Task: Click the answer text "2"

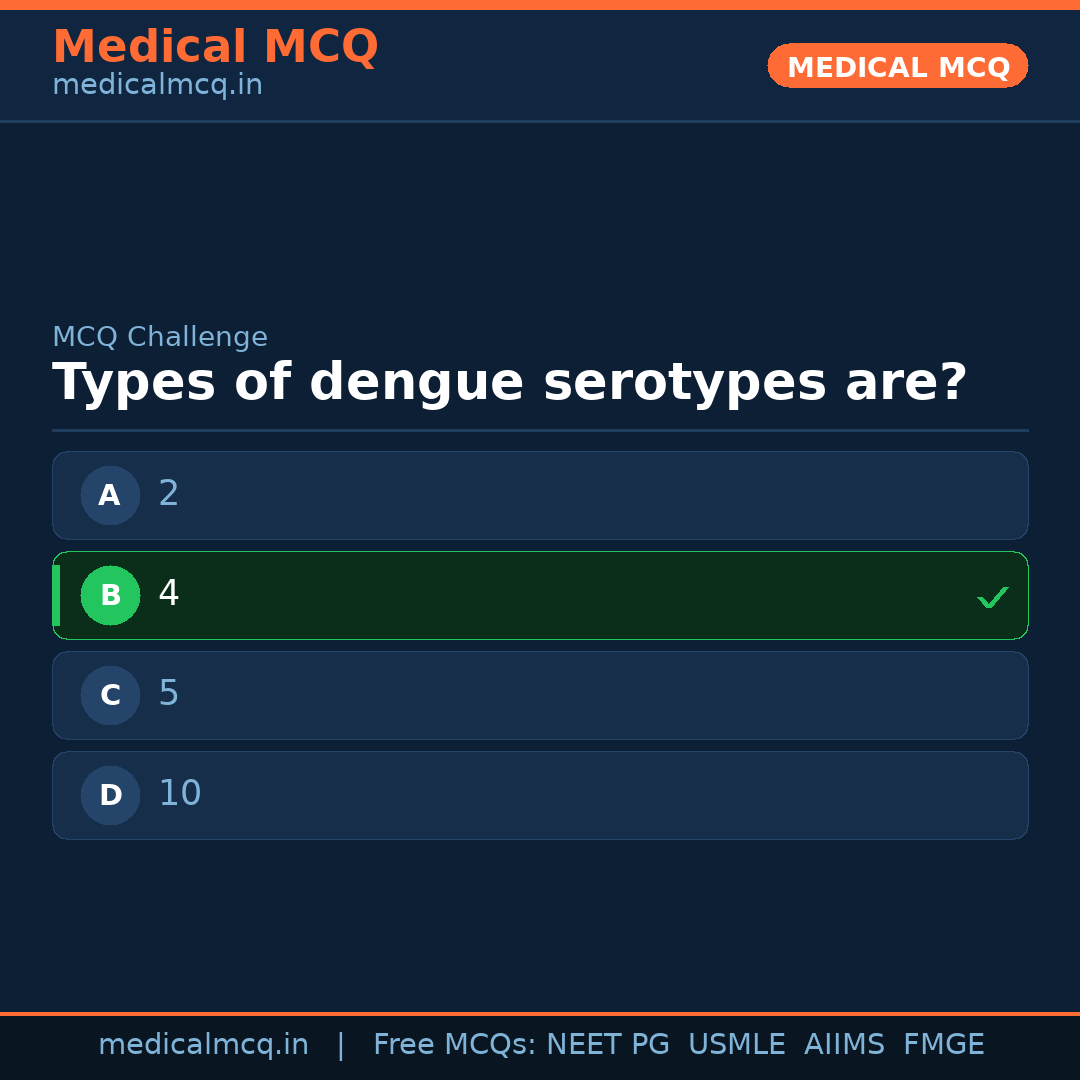Action: click(x=169, y=494)
